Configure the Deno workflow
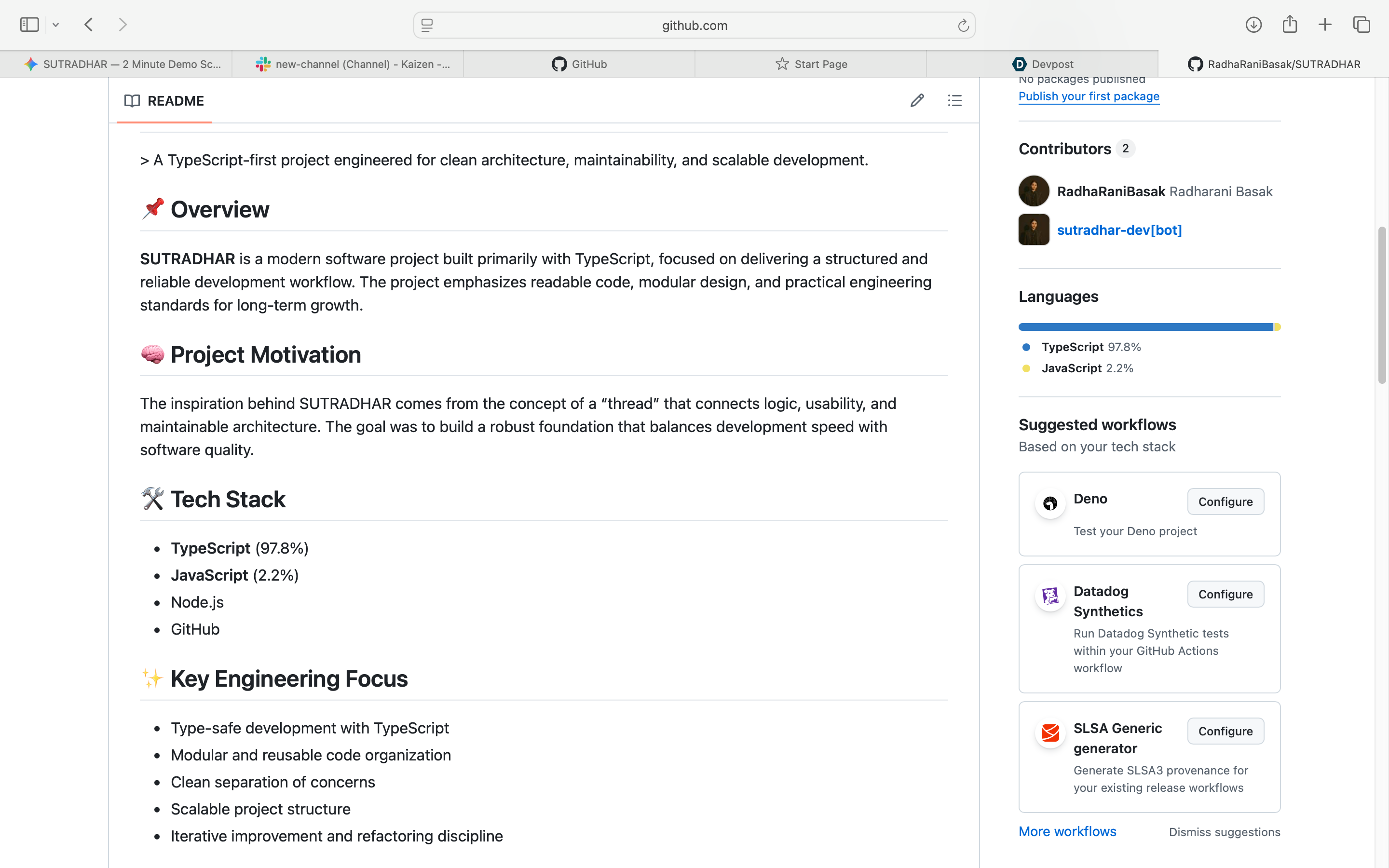This screenshot has width=1389, height=868. tap(1226, 502)
